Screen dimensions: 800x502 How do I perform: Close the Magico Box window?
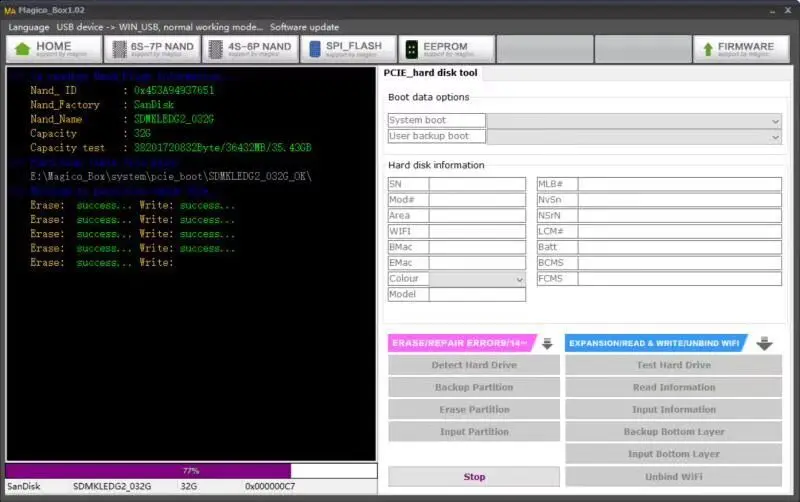click(x=788, y=11)
